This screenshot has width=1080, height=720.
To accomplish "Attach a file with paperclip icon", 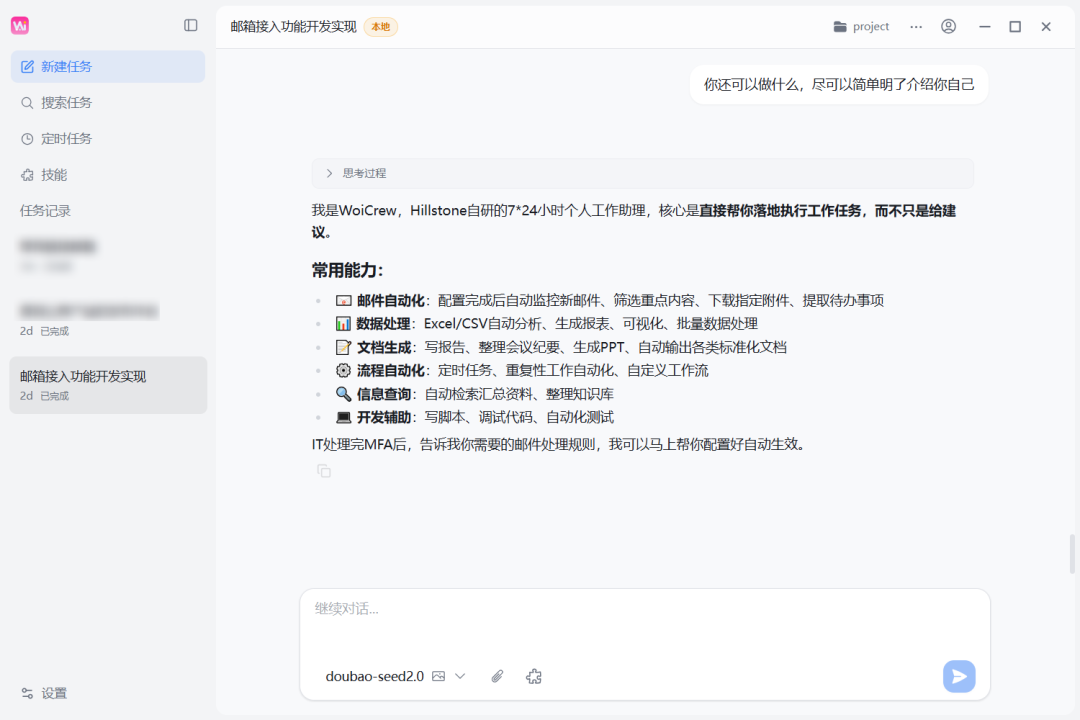I will pyautogui.click(x=497, y=677).
